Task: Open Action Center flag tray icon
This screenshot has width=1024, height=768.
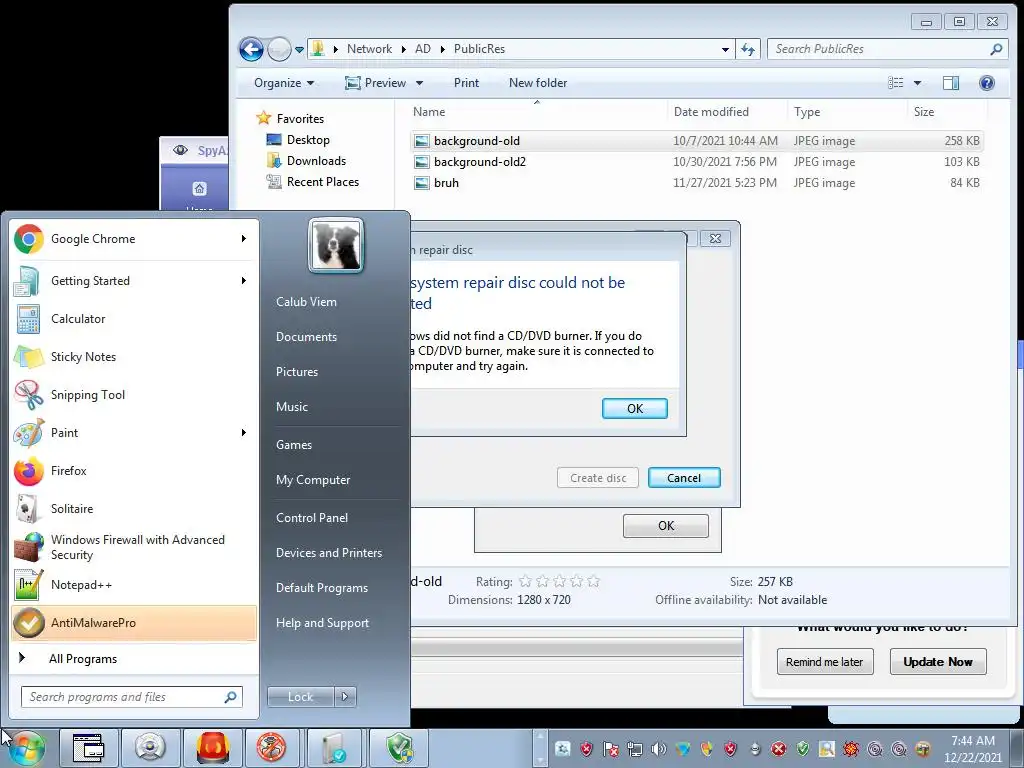Action: (x=611, y=748)
